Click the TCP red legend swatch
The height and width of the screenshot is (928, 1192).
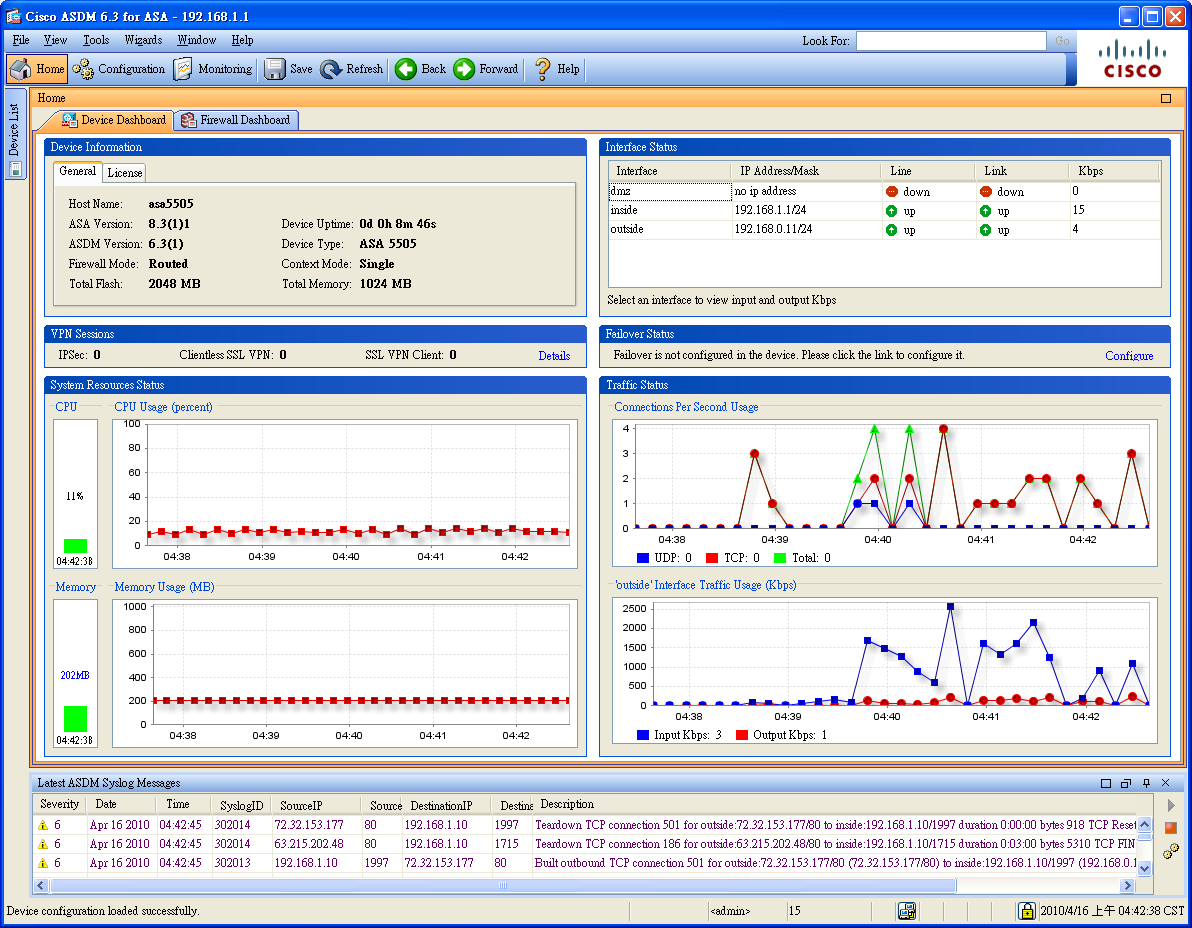click(x=712, y=558)
